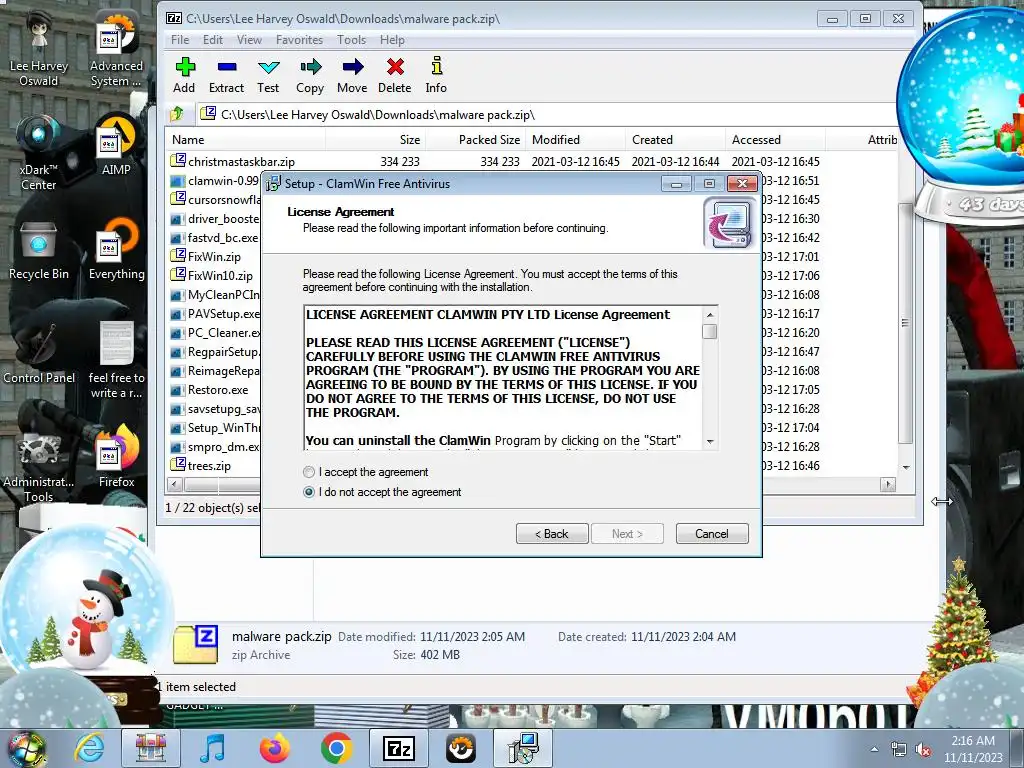1024x768 pixels.
Task: Select christmastaskbar.zip in the file list
Action: [x=234, y=161]
